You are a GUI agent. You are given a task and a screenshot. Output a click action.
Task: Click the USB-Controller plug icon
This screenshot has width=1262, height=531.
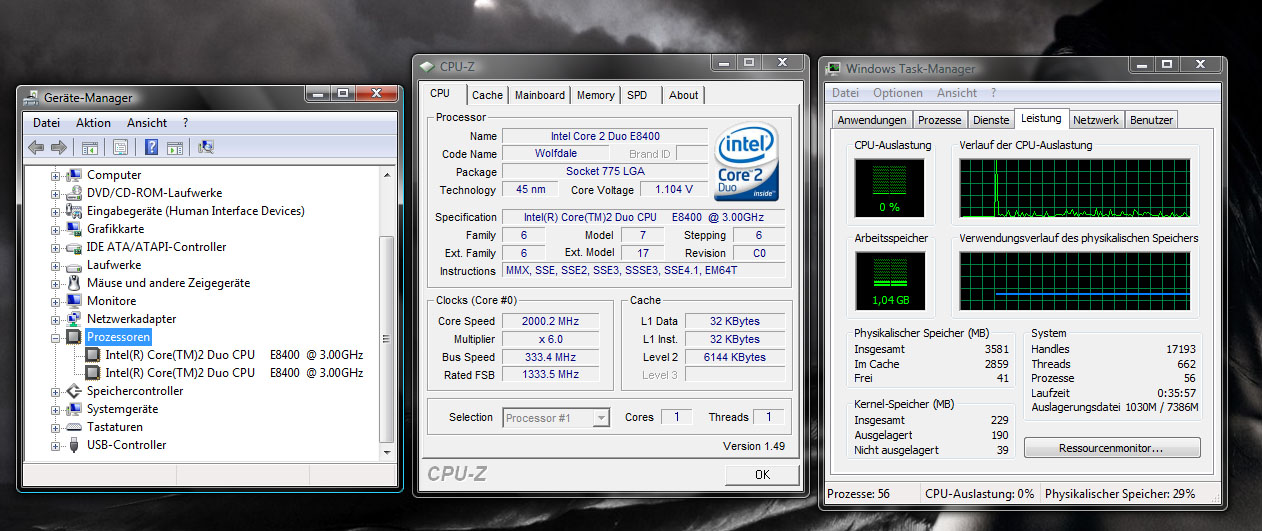[x=74, y=445]
